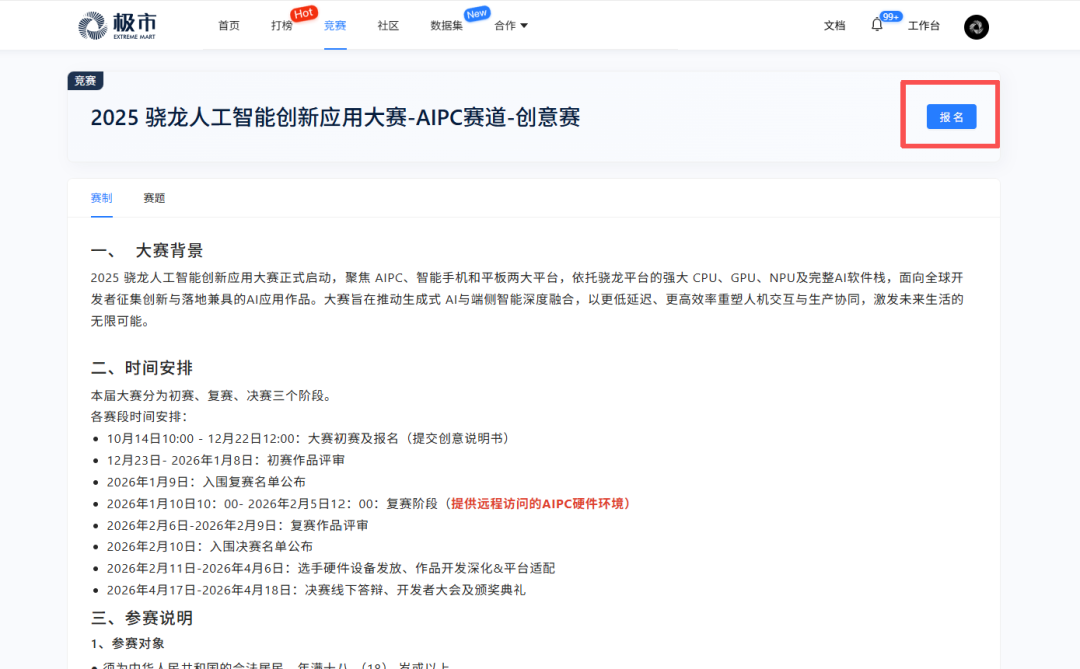Switch to the 赛题 tab
Image resolution: width=1080 pixels, height=669 pixels.
pyautogui.click(x=154, y=198)
